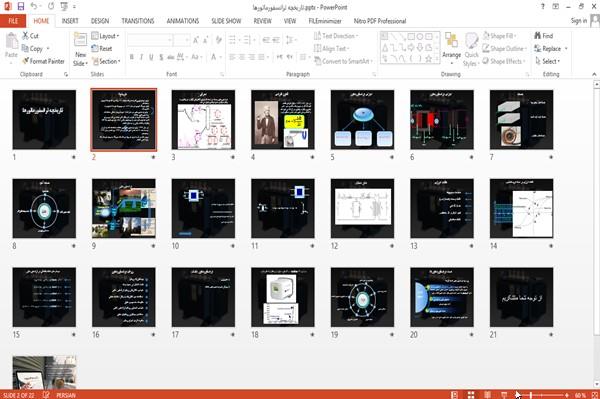Decrease list indent level
The height and width of the screenshot is (399, 600).
267,40
